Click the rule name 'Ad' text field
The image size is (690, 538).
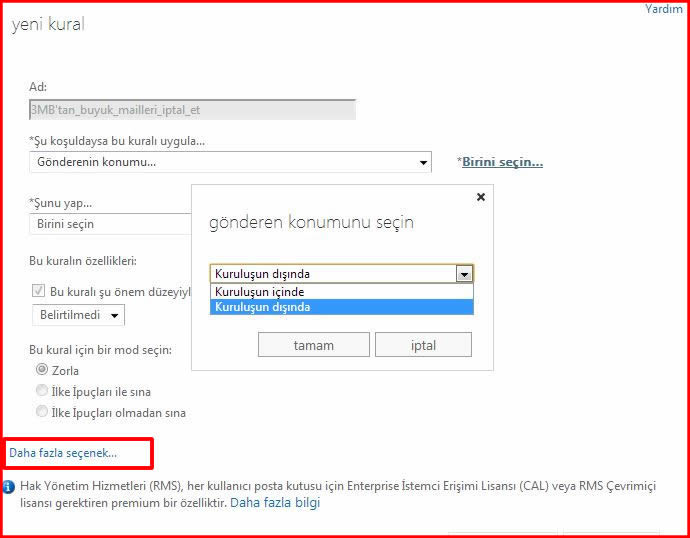point(192,110)
